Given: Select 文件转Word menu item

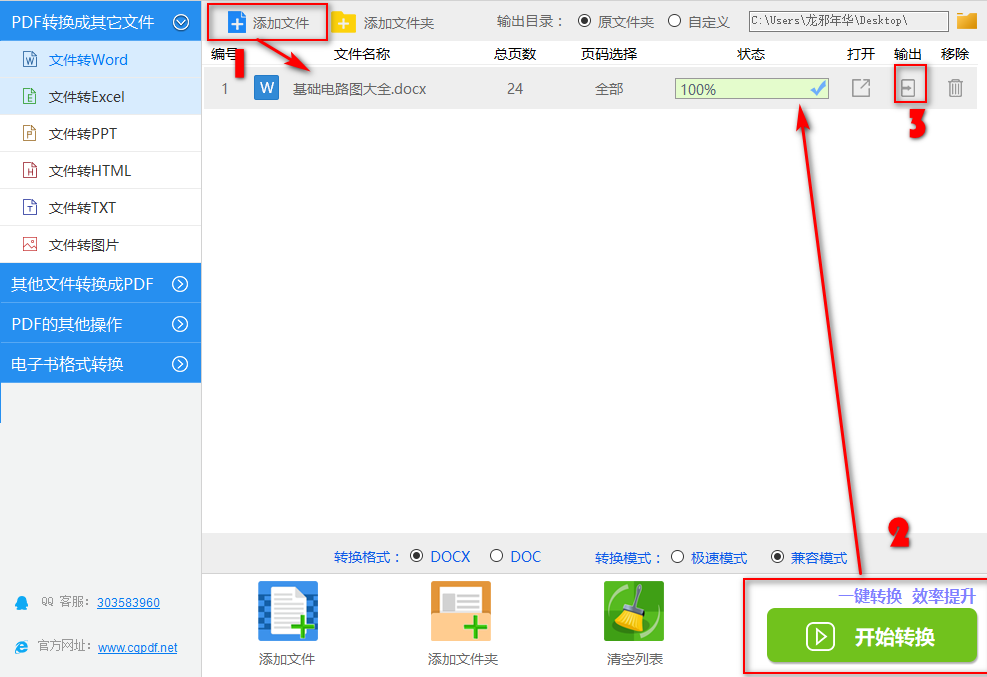Looking at the screenshot, I should tap(101, 59).
